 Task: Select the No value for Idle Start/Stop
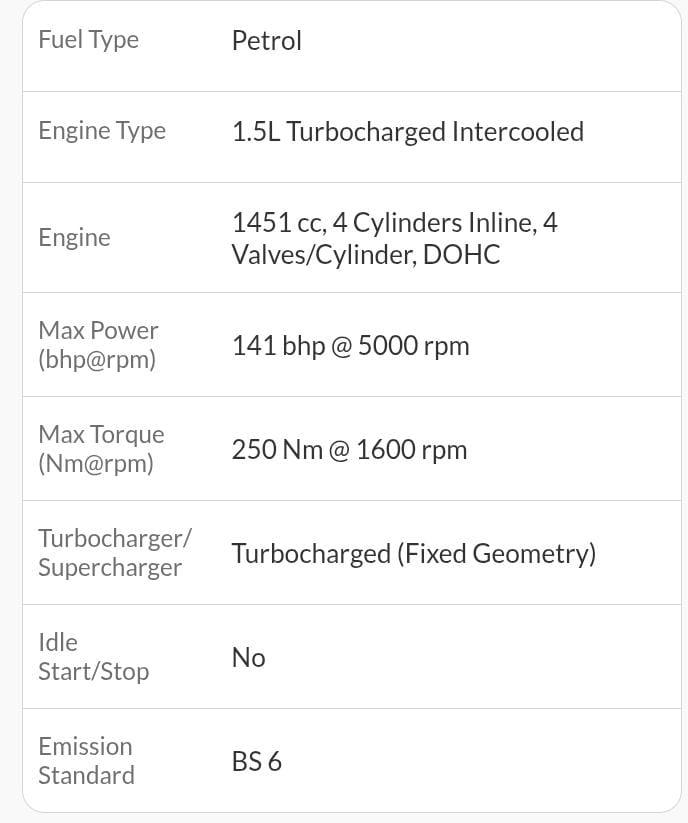(248, 658)
